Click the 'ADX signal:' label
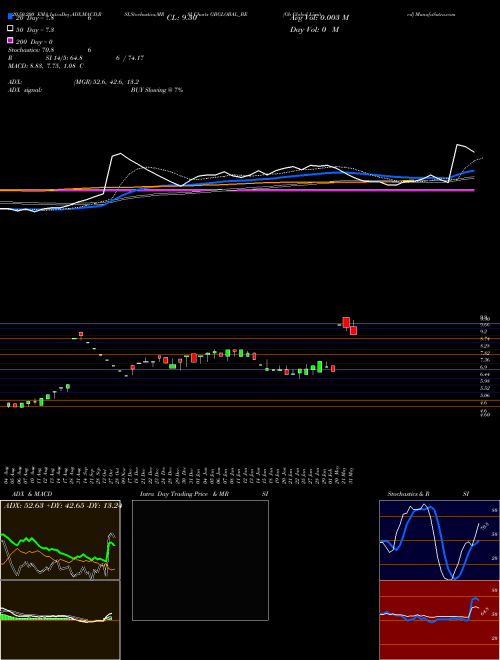 click(24, 90)
